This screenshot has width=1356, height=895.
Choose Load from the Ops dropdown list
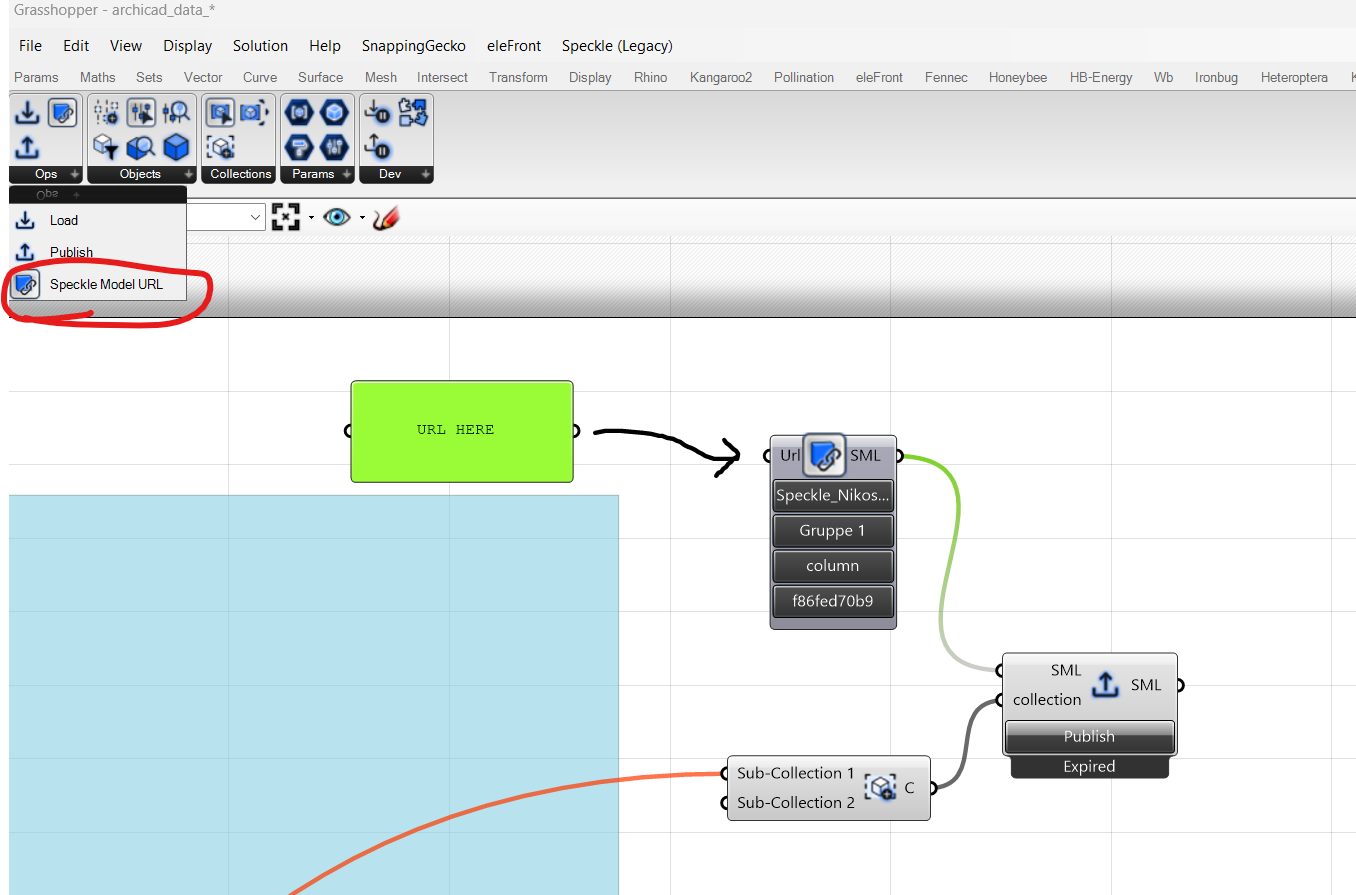[97, 220]
